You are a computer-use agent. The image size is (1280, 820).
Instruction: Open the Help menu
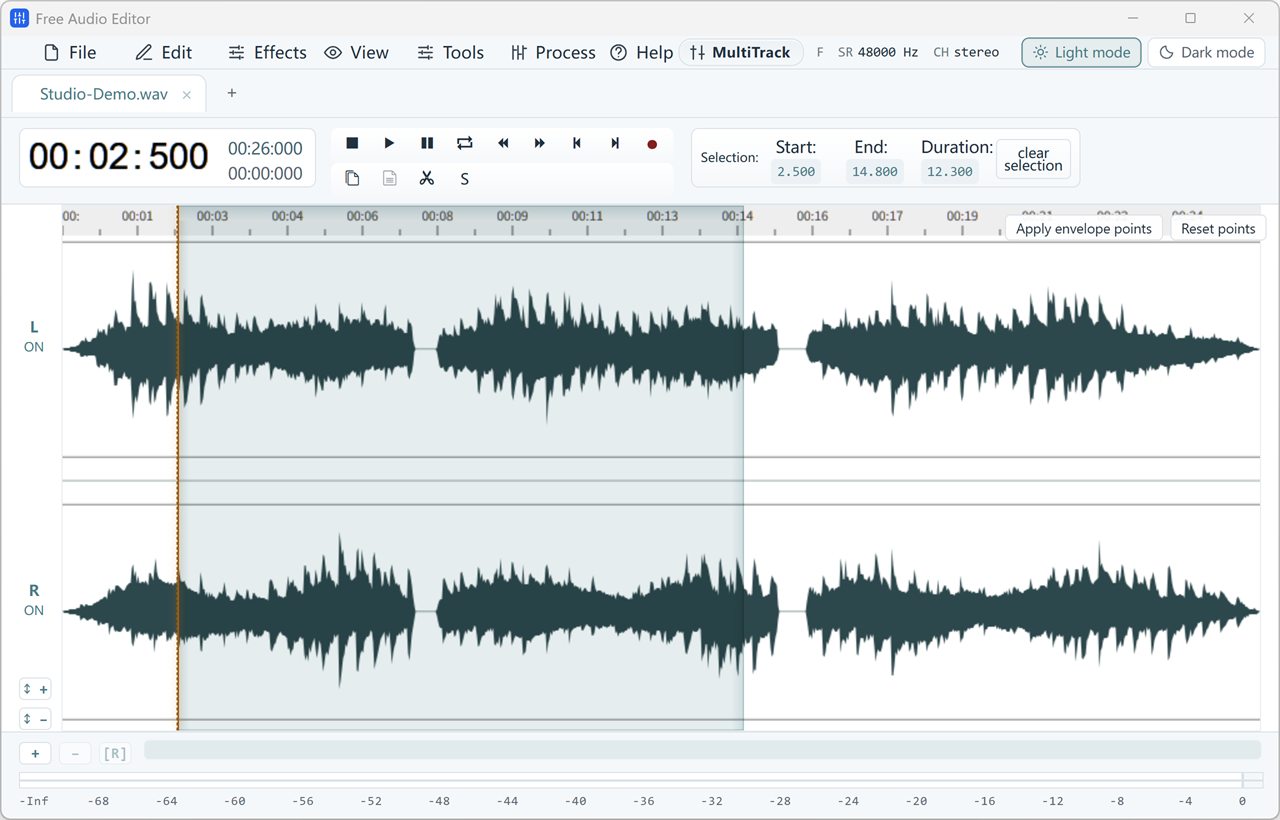642,53
